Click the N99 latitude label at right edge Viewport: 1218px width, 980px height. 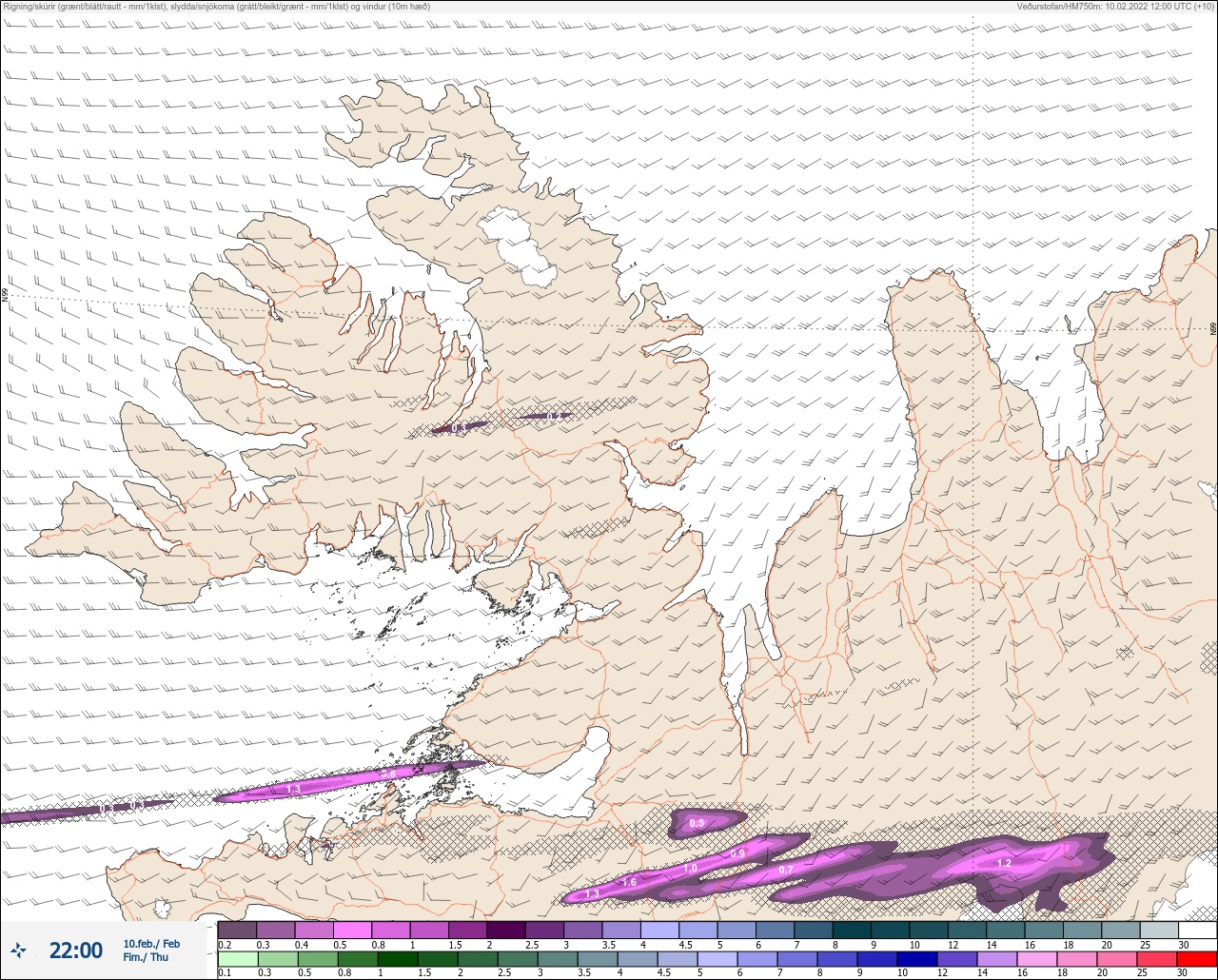pyautogui.click(x=1213, y=328)
